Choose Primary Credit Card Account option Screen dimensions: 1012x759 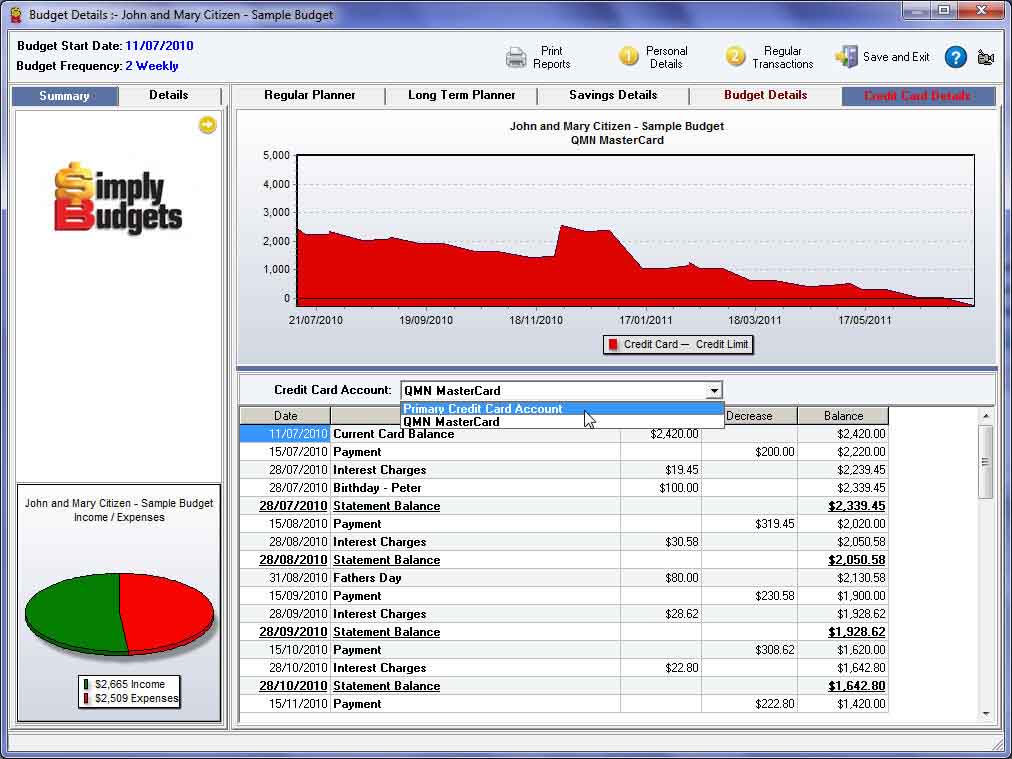pos(562,409)
